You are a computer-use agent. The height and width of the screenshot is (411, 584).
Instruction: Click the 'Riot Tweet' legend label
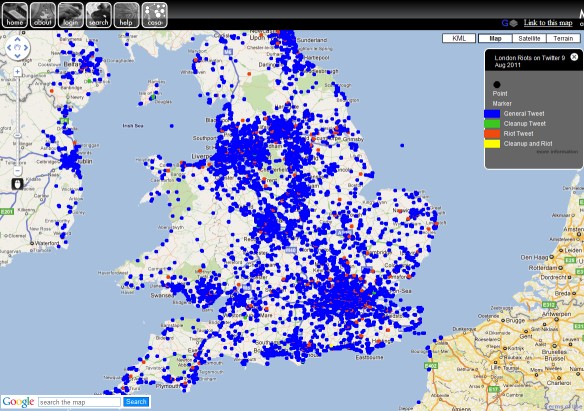click(518, 134)
